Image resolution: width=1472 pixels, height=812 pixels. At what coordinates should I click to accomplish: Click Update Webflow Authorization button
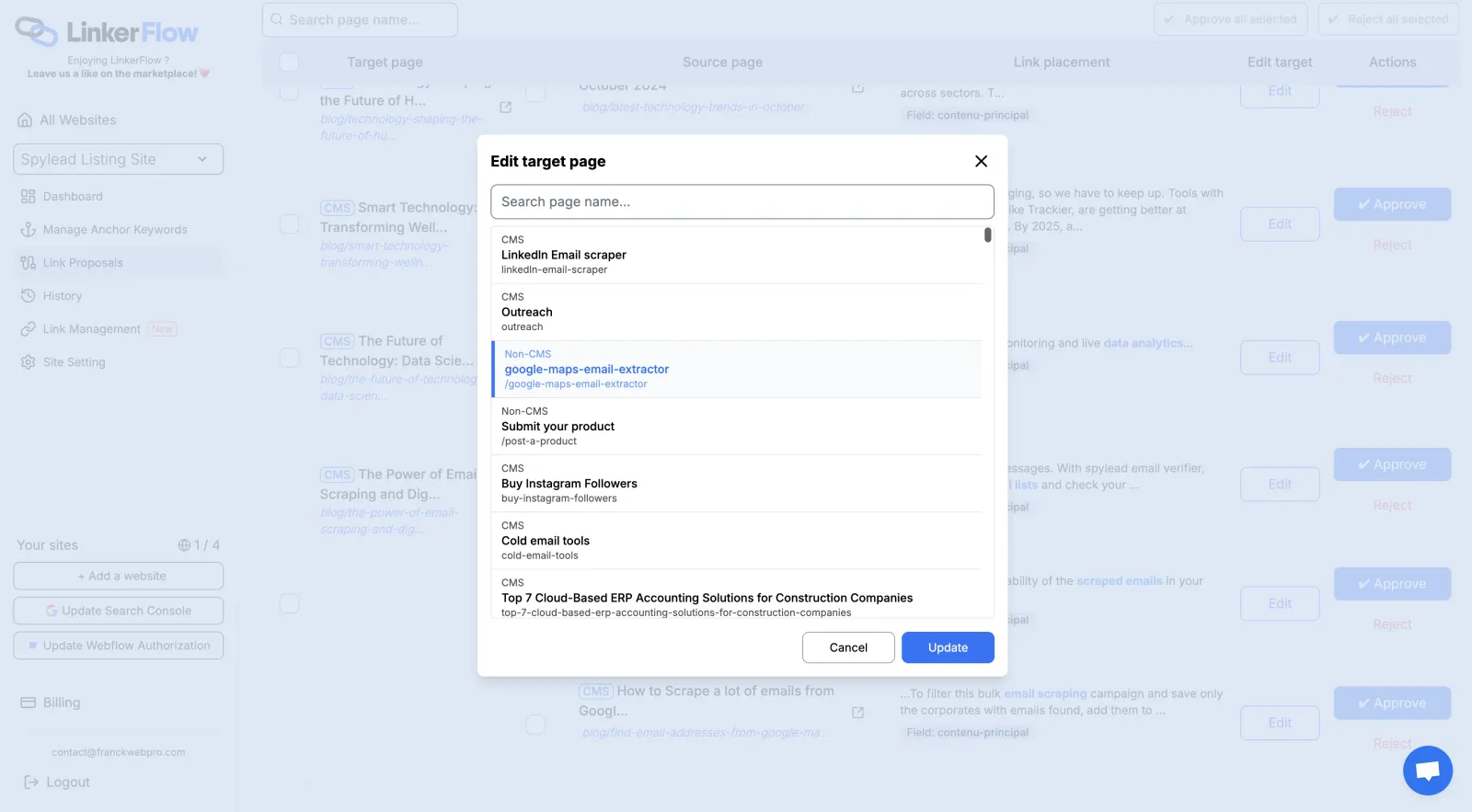(x=118, y=646)
